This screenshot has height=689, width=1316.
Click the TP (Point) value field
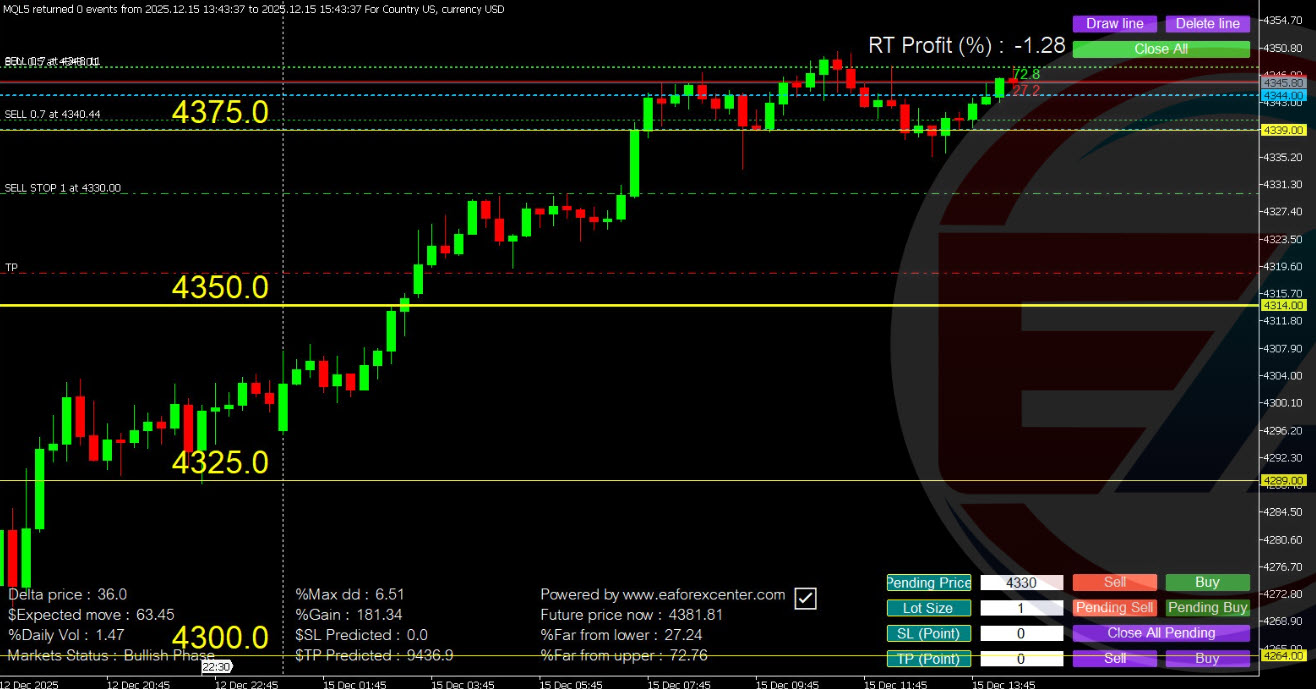click(1022, 658)
